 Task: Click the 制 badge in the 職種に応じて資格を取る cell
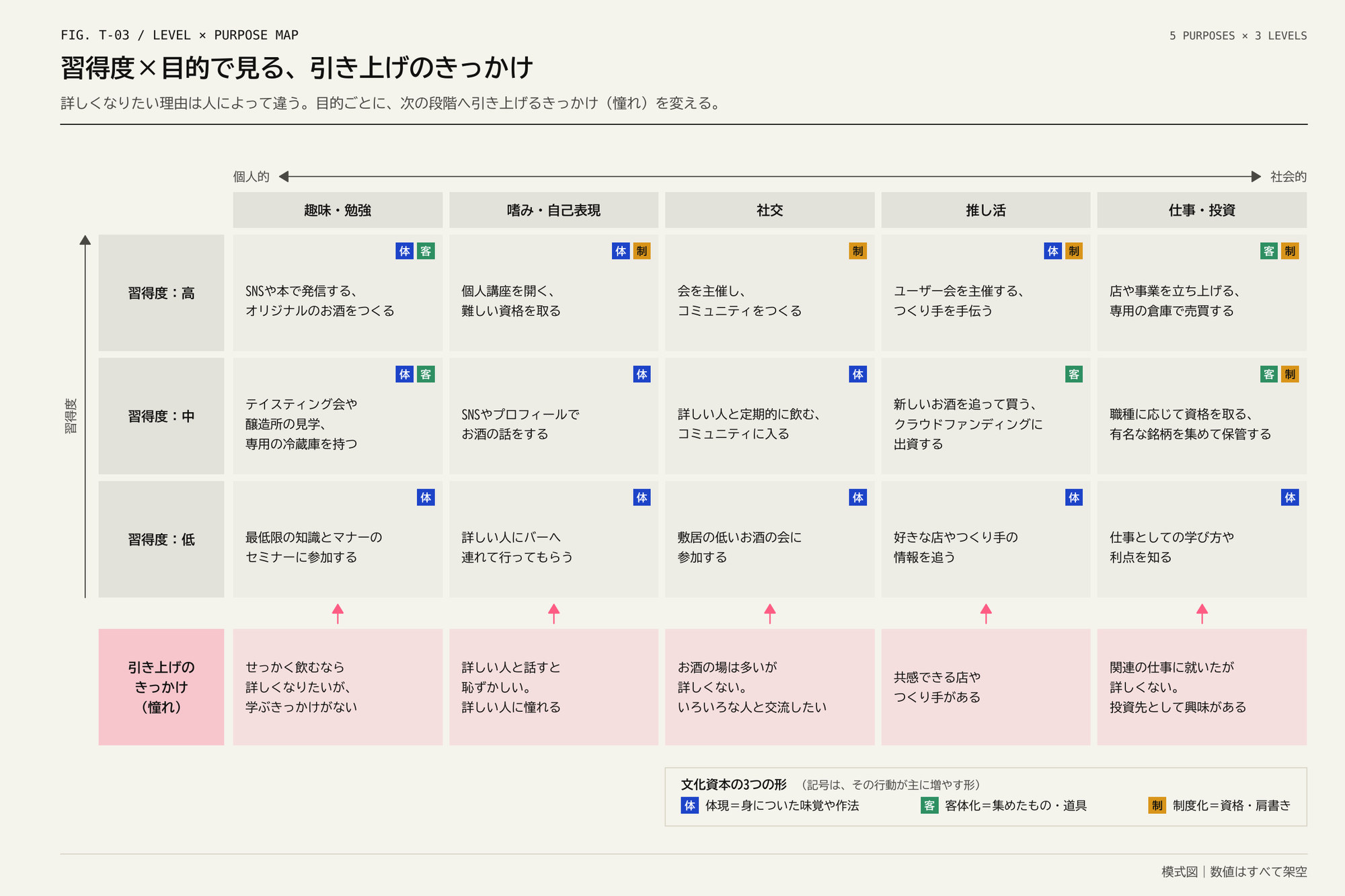(x=1290, y=374)
